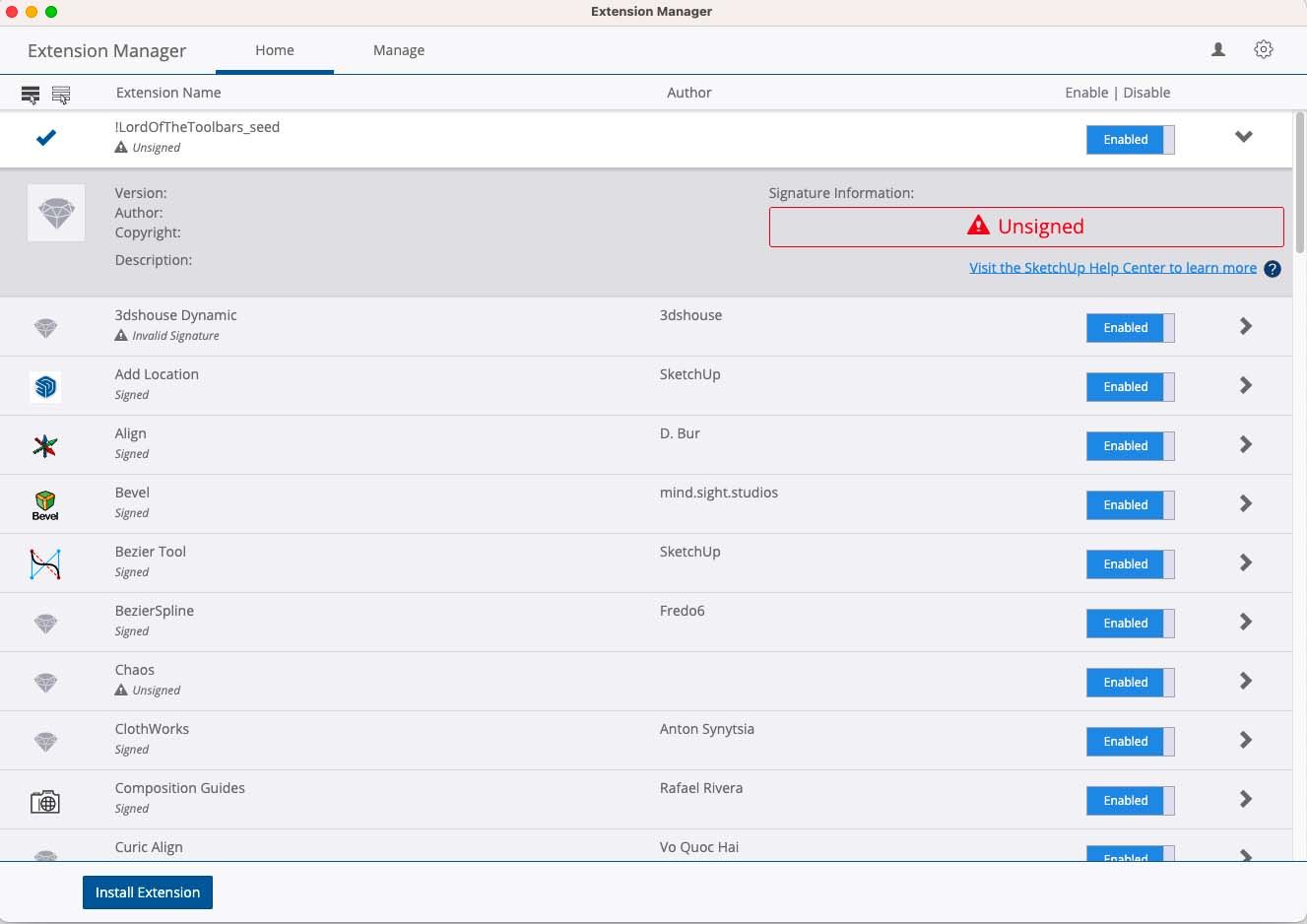Click the Install Extension button

[x=148, y=892]
